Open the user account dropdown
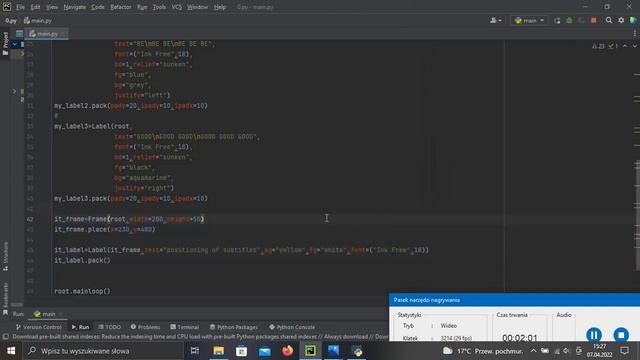Image resolution: width=640 pixels, height=360 pixels. (x=496, y=20)
